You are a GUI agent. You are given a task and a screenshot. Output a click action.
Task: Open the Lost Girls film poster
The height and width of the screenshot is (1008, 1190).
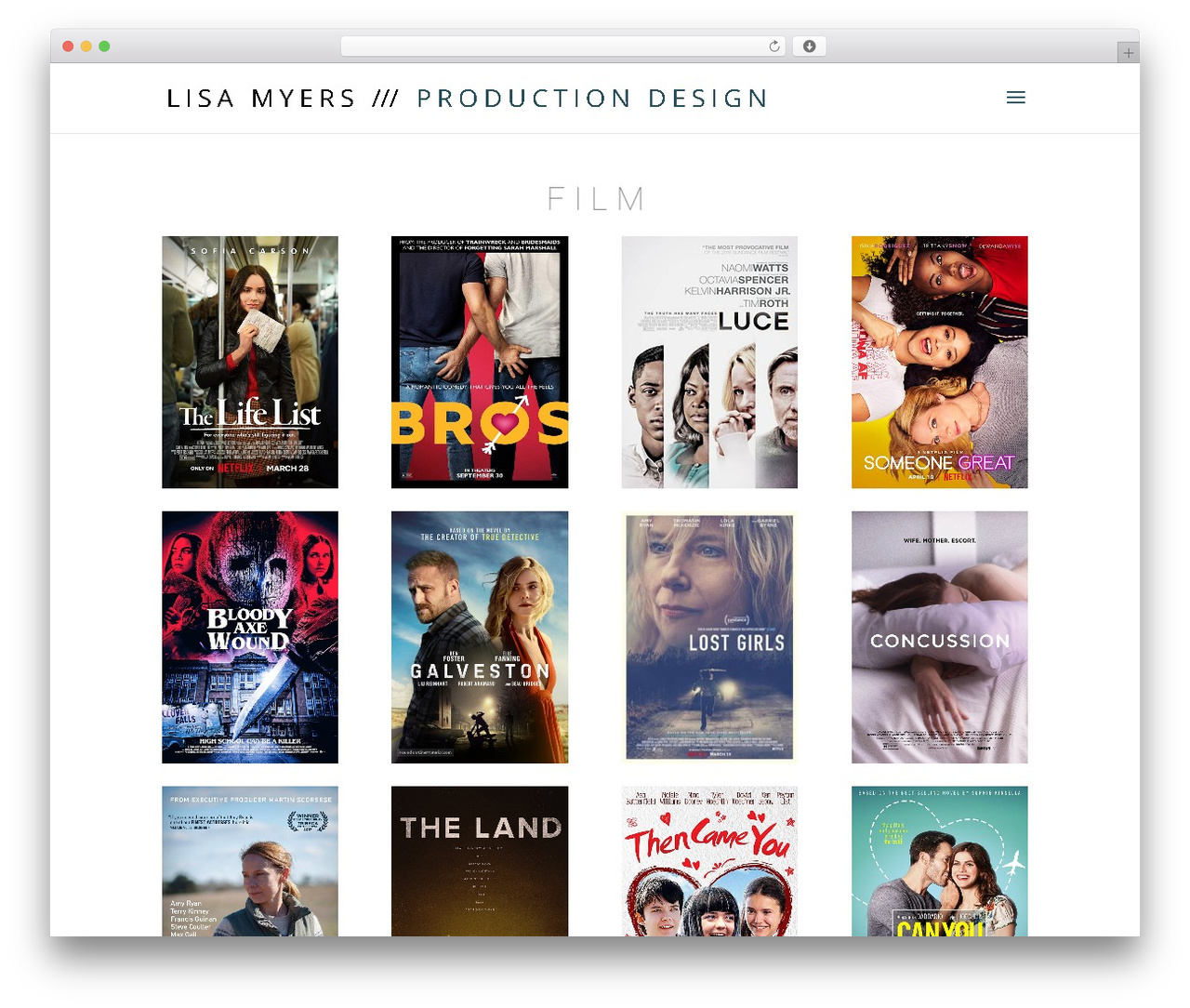[x=709, y=637]
